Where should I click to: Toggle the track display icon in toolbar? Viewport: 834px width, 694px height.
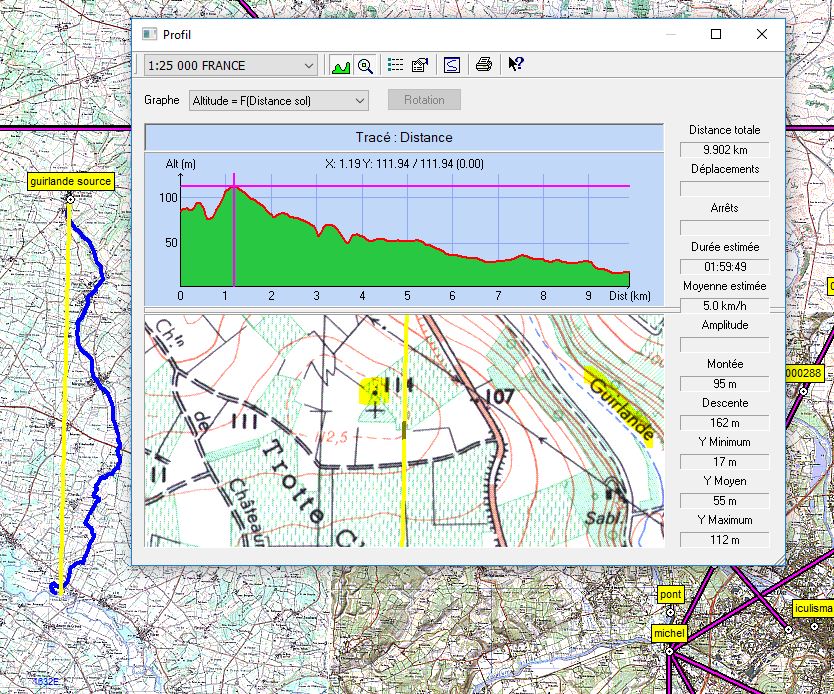[x=451, y=65]
